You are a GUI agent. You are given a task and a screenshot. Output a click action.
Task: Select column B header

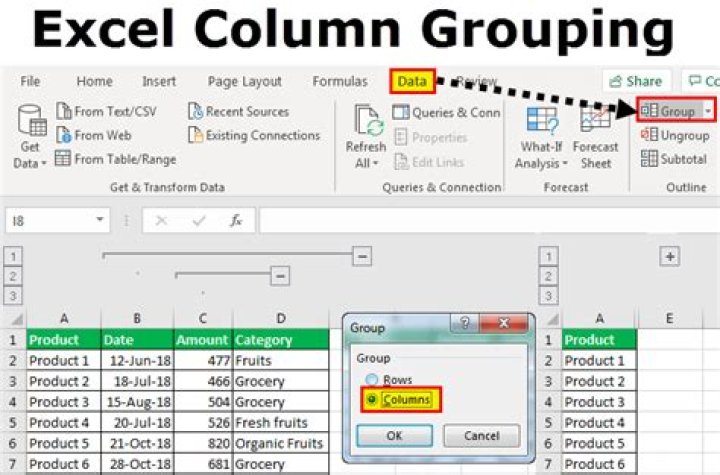tap(137, 318)
